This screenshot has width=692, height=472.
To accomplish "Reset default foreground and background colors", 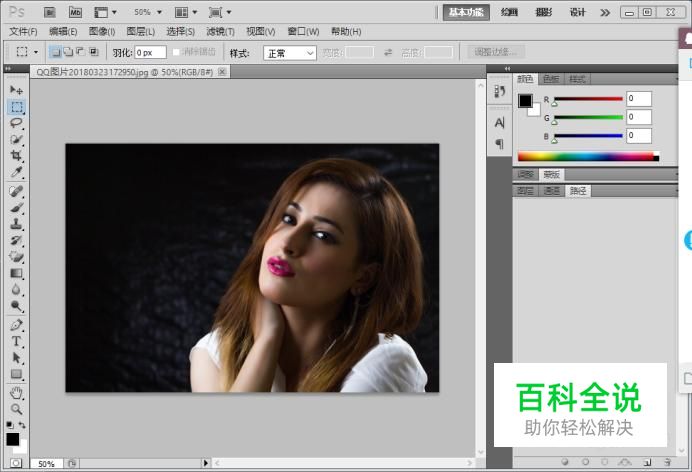I will click(x=10, y=425).
